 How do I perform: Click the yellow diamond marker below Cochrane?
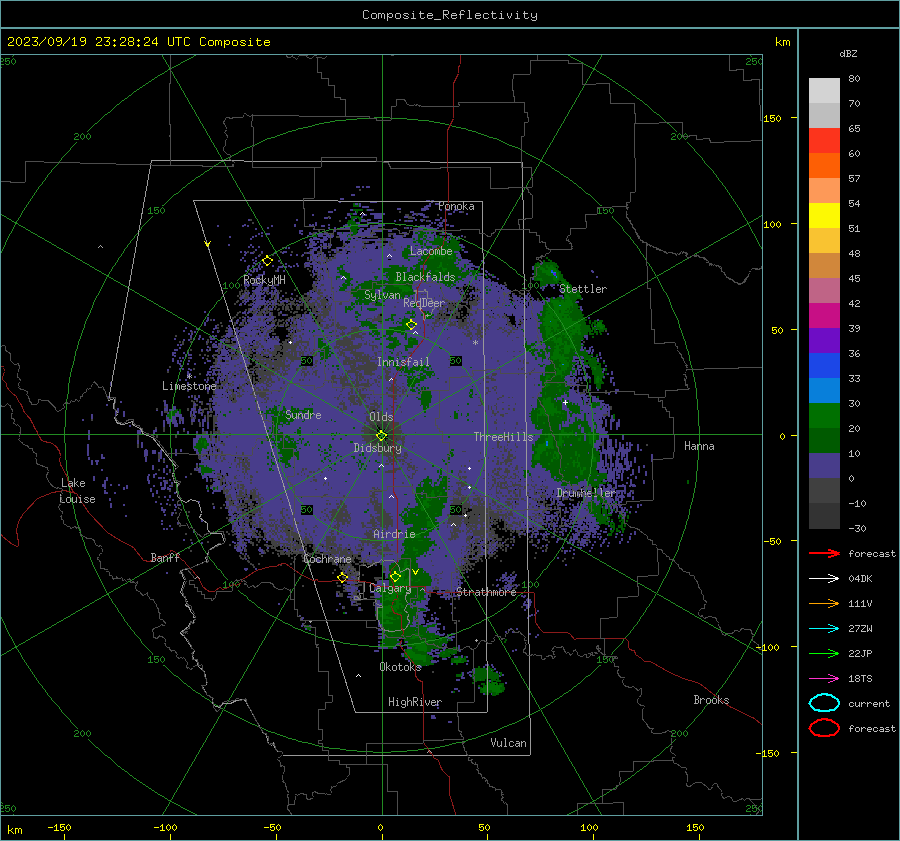(x=343, y=578)
